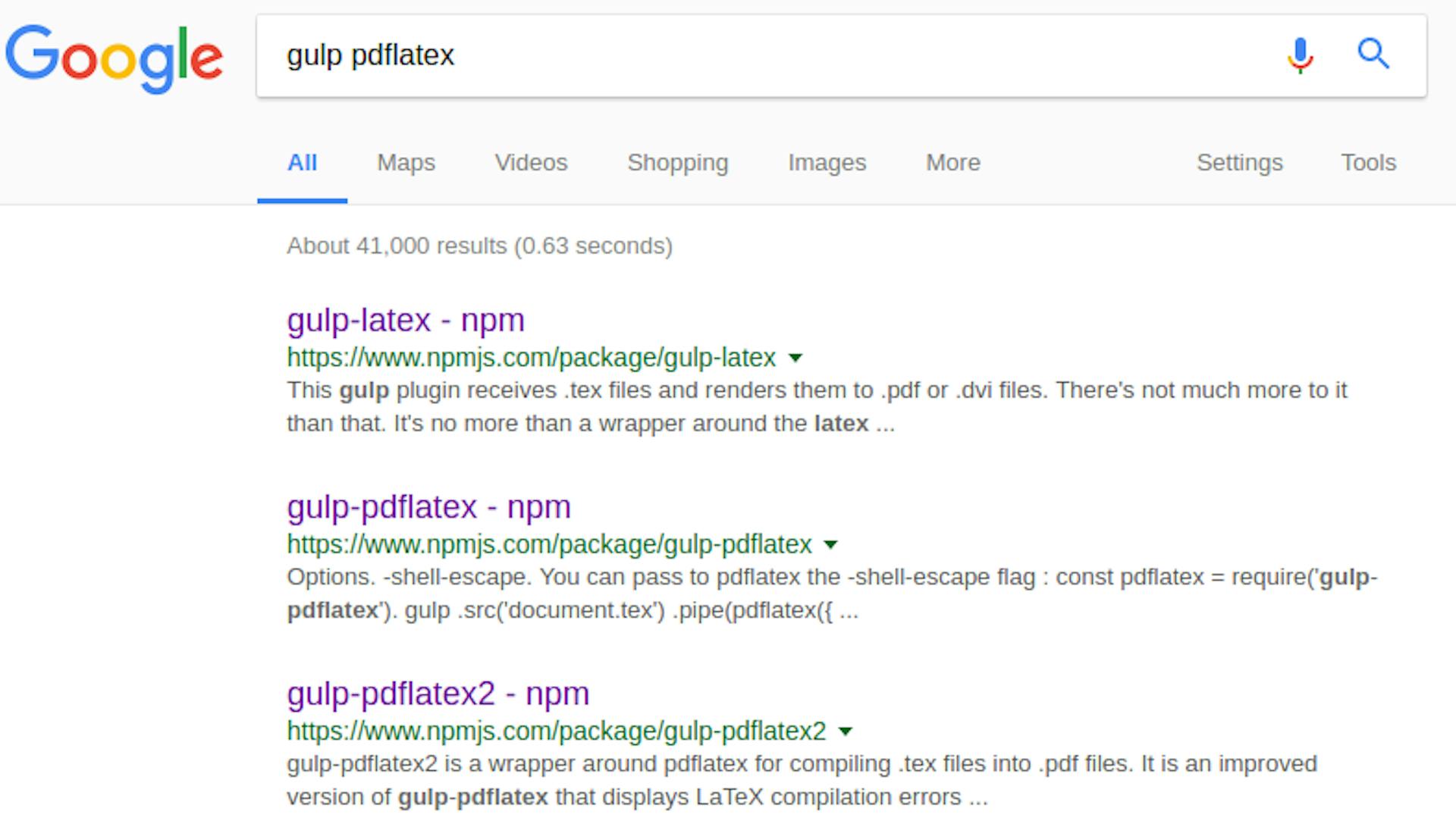Image resolution: width=1456 pixels, height=827 pixels.
Task: Select the Videos search tab
Action: coord(531,162)
